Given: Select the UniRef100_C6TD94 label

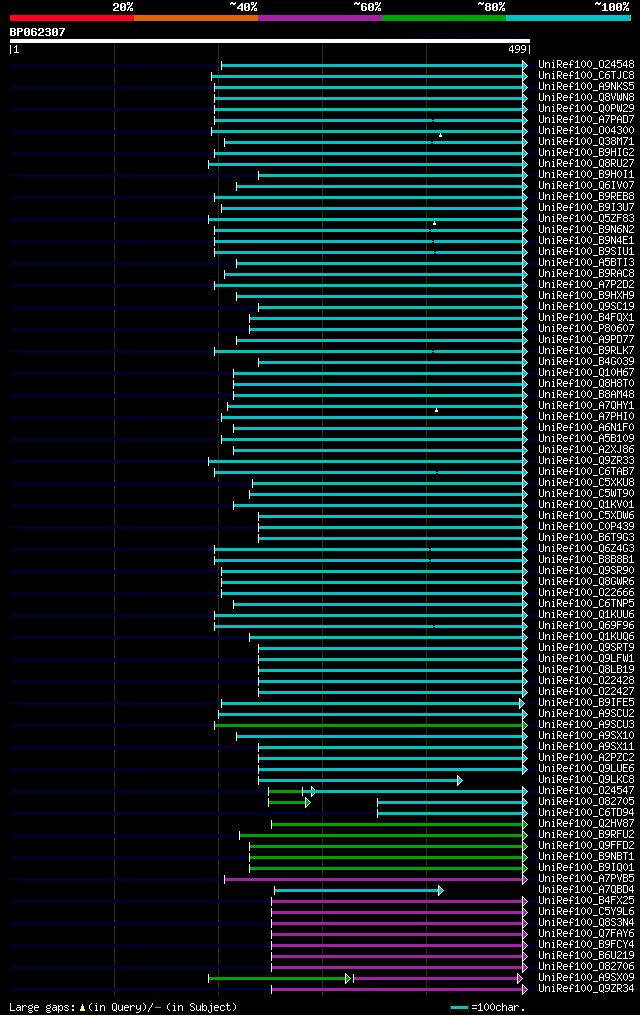Looking at the screenshot, I should (586, 812).
